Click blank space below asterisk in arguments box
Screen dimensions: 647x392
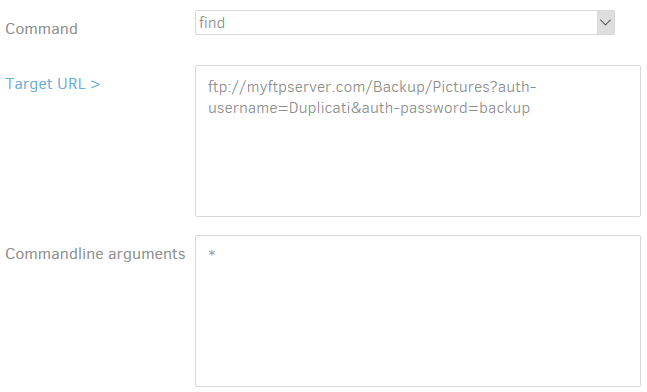point(418,322)
